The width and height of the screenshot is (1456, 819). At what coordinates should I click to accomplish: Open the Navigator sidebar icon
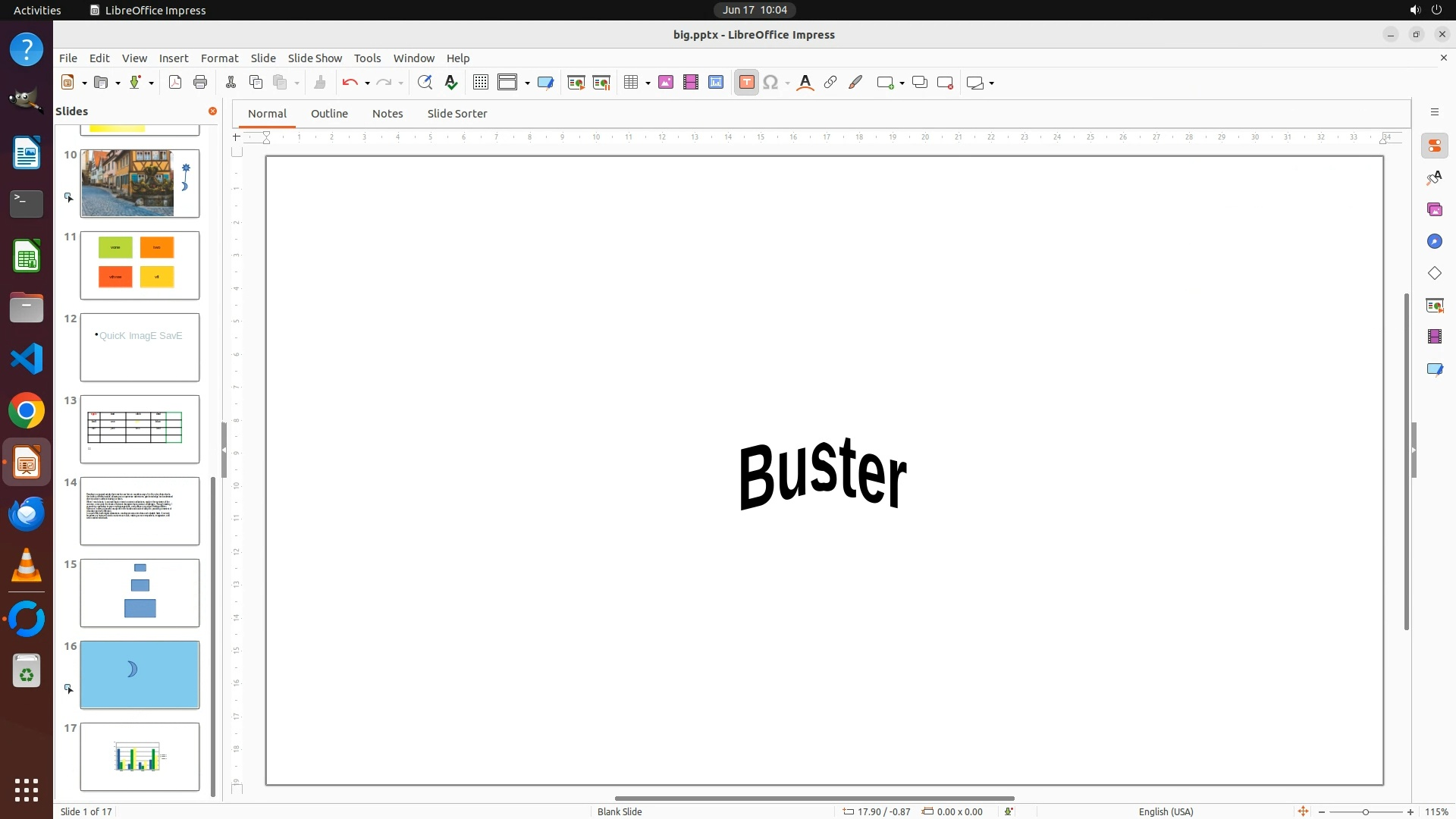(1434, 242)
